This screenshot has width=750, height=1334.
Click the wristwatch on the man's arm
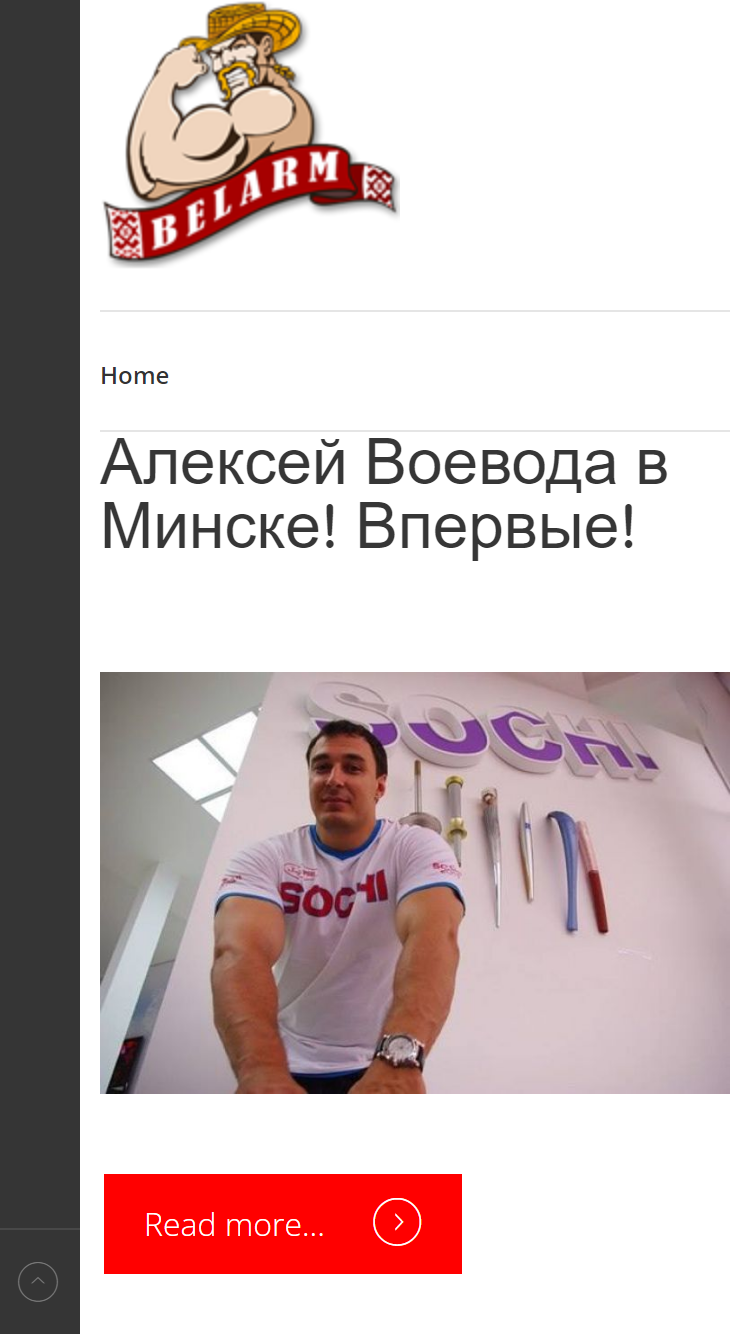[400, 1050]
